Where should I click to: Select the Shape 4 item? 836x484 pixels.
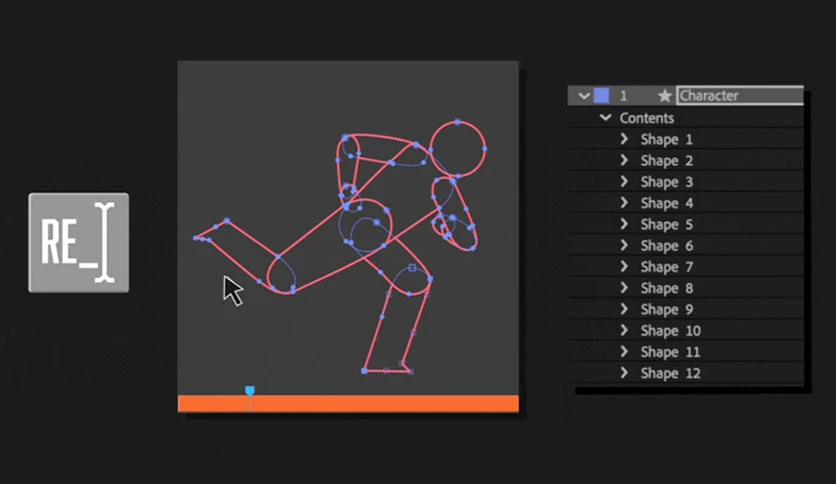point(666,203)
